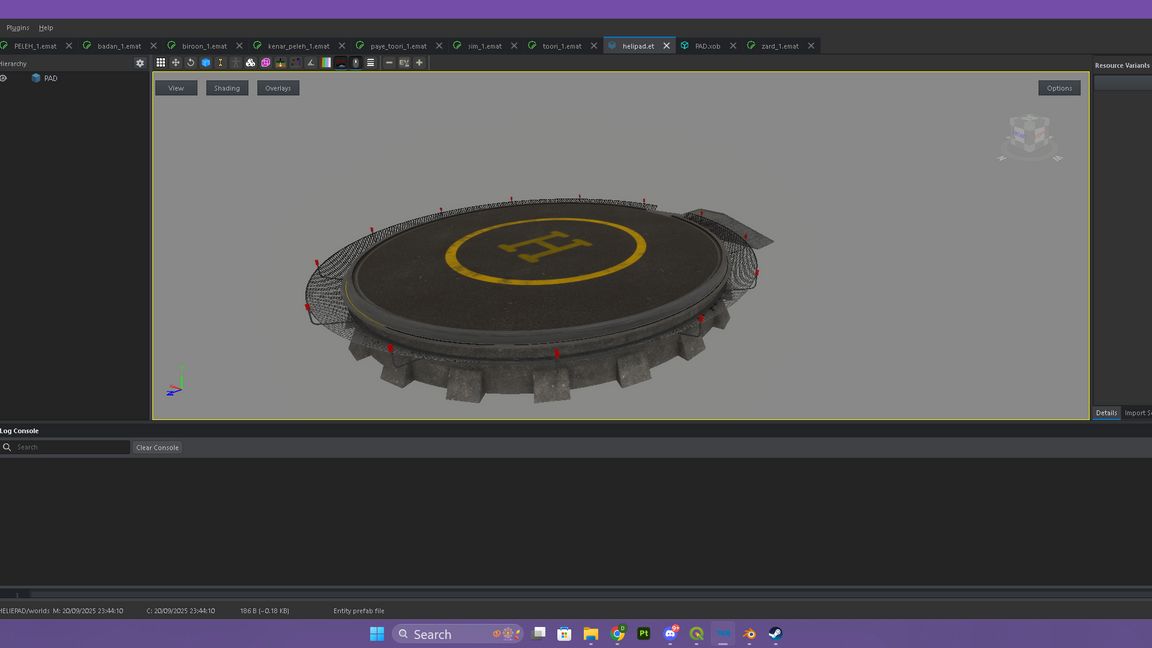Open Steam from the Windows taskbar

point(775,634)
